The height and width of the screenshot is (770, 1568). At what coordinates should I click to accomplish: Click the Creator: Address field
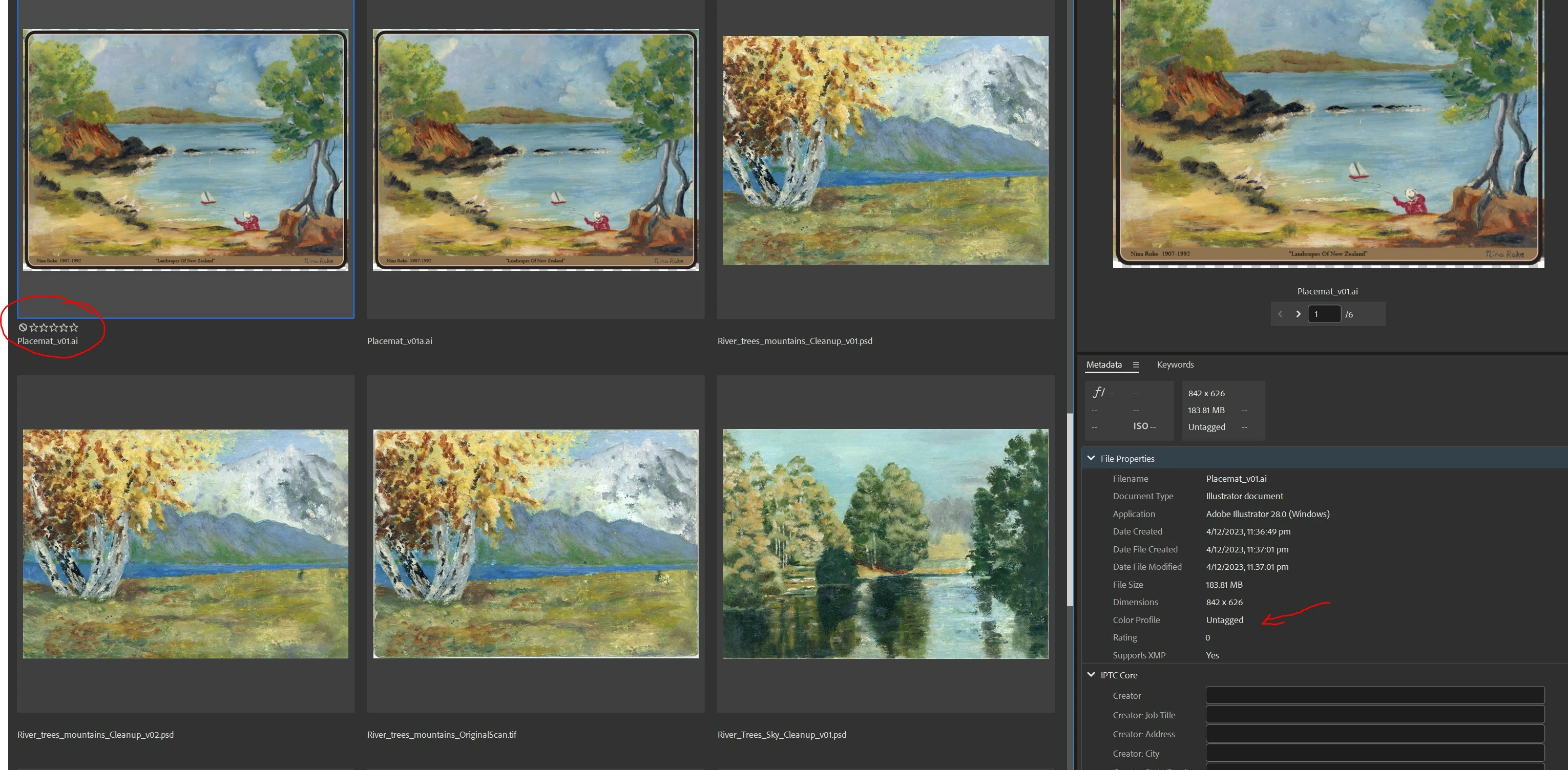click(x=1374, y=734)
